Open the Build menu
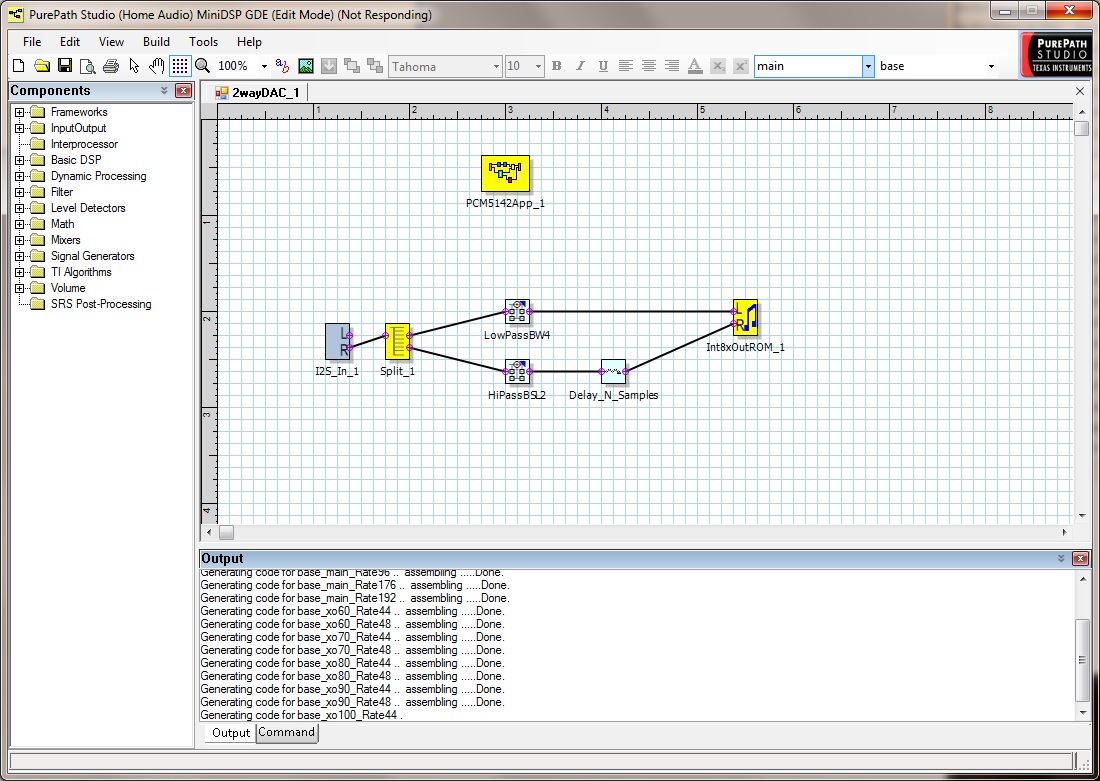This screenshot has width=1100, height=781. [156, 41]
